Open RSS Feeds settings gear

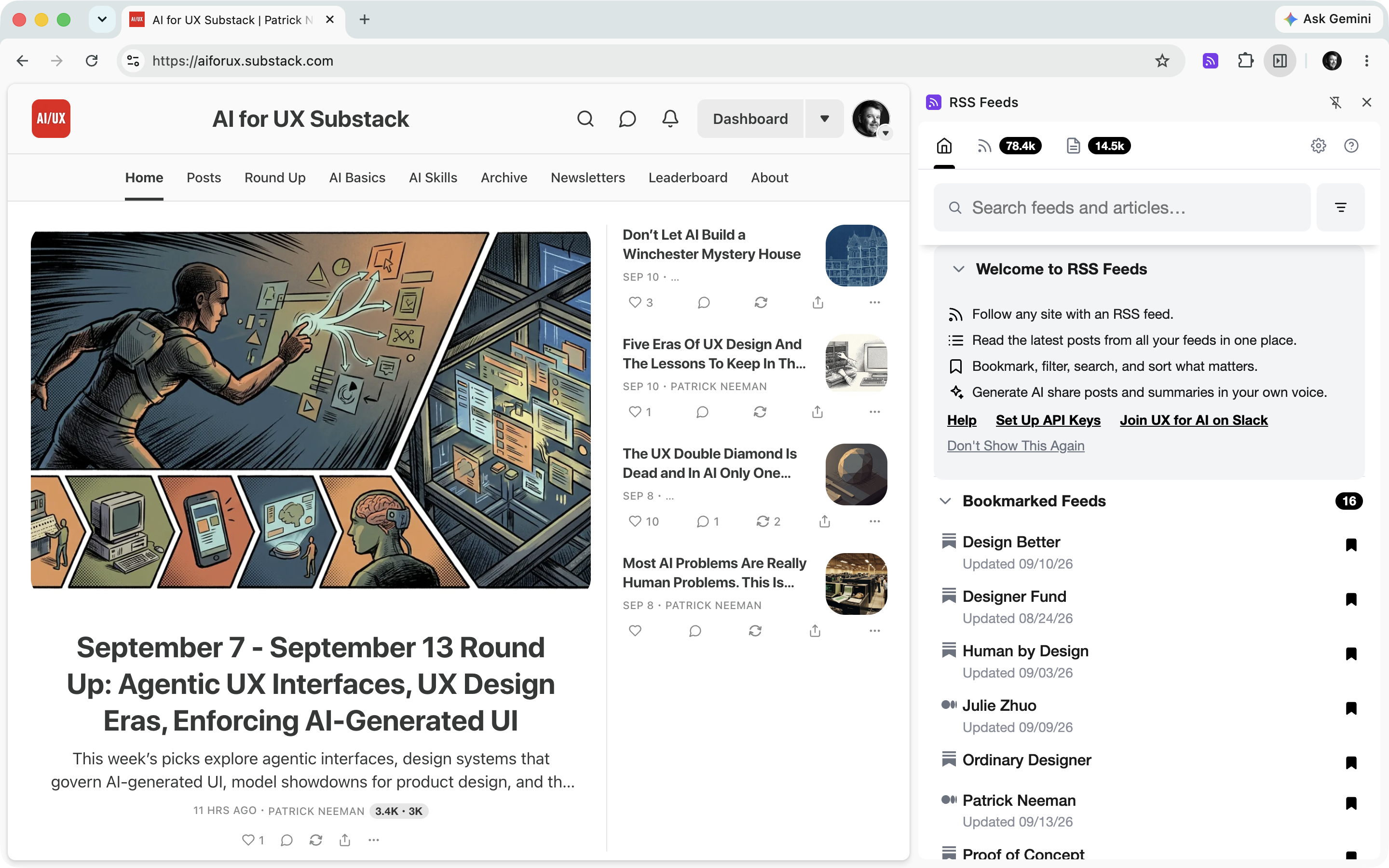click(x=1319, y=146)
